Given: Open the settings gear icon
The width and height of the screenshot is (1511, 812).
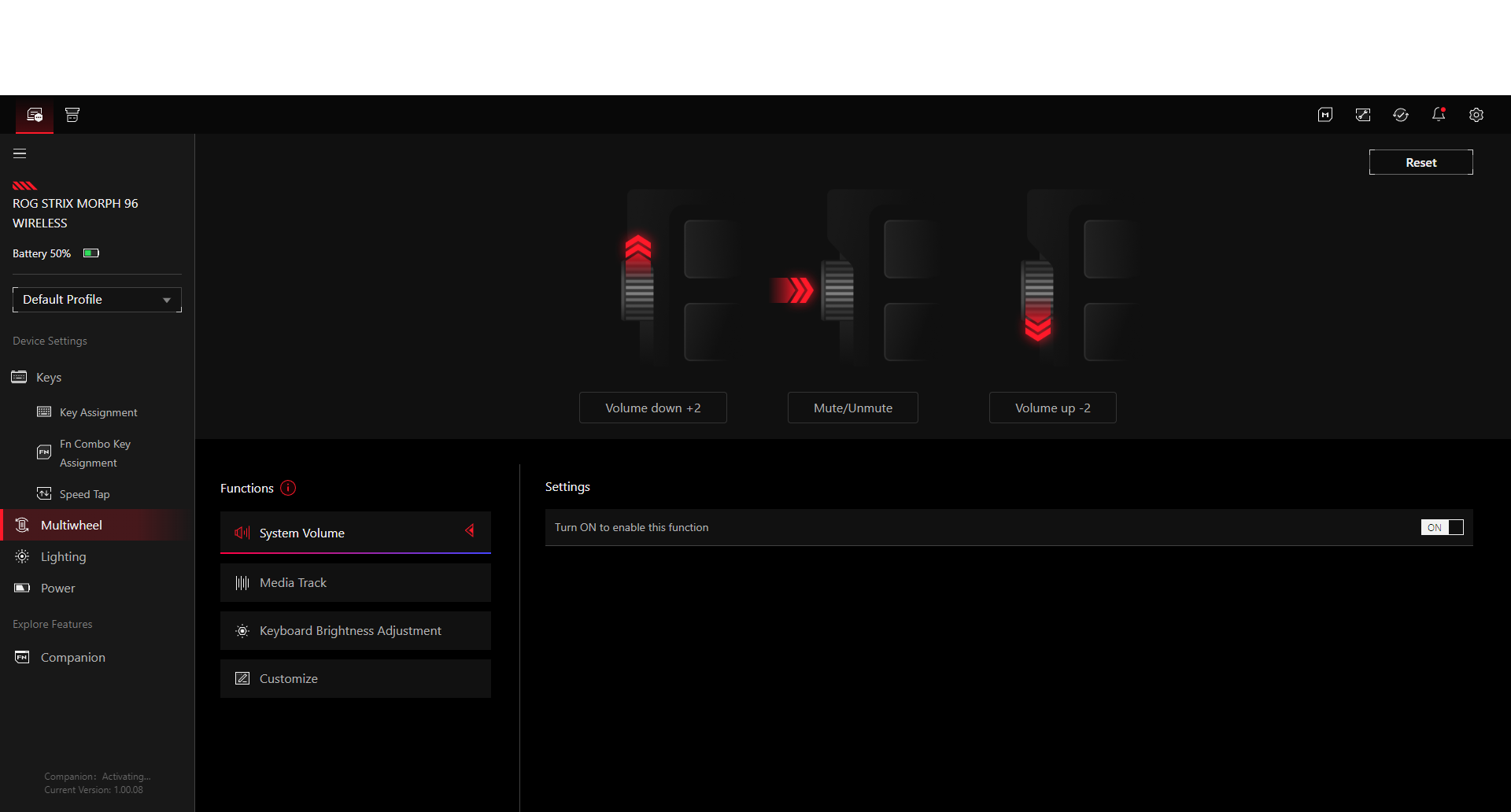Looking at the screenshot, I should (x=1476, y=115).
